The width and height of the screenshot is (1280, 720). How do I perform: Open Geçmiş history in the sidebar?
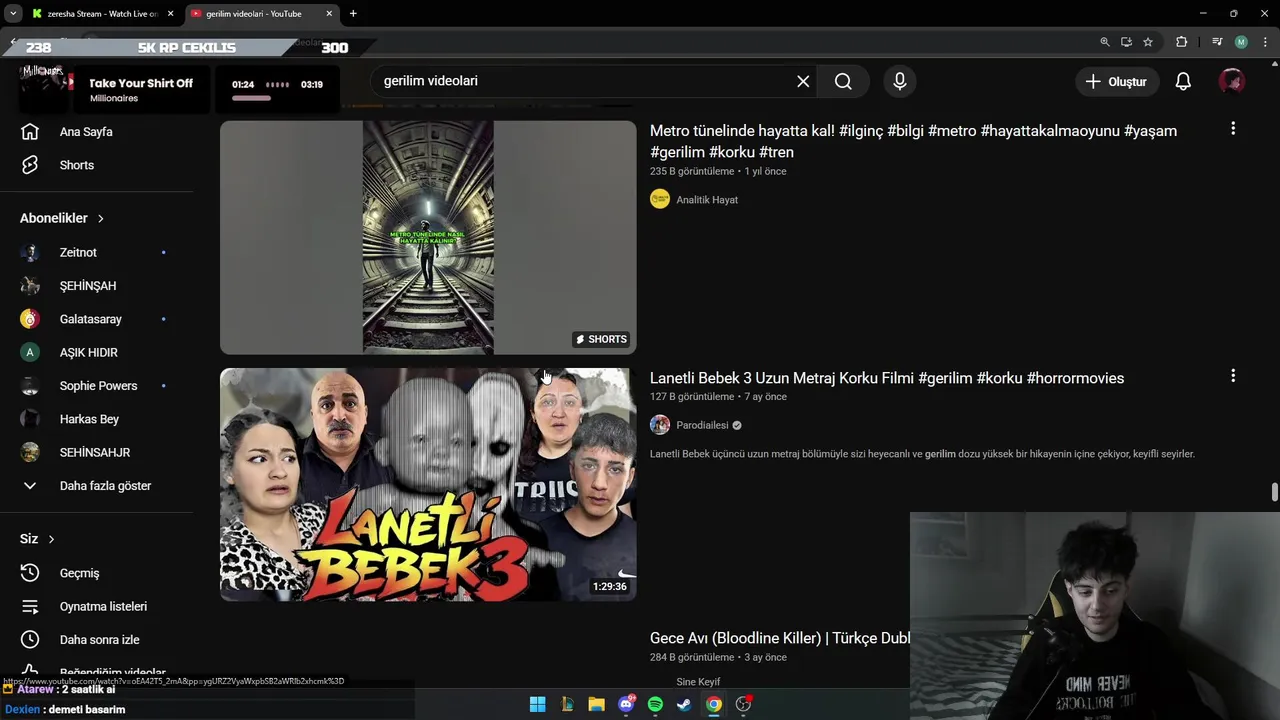80,573
